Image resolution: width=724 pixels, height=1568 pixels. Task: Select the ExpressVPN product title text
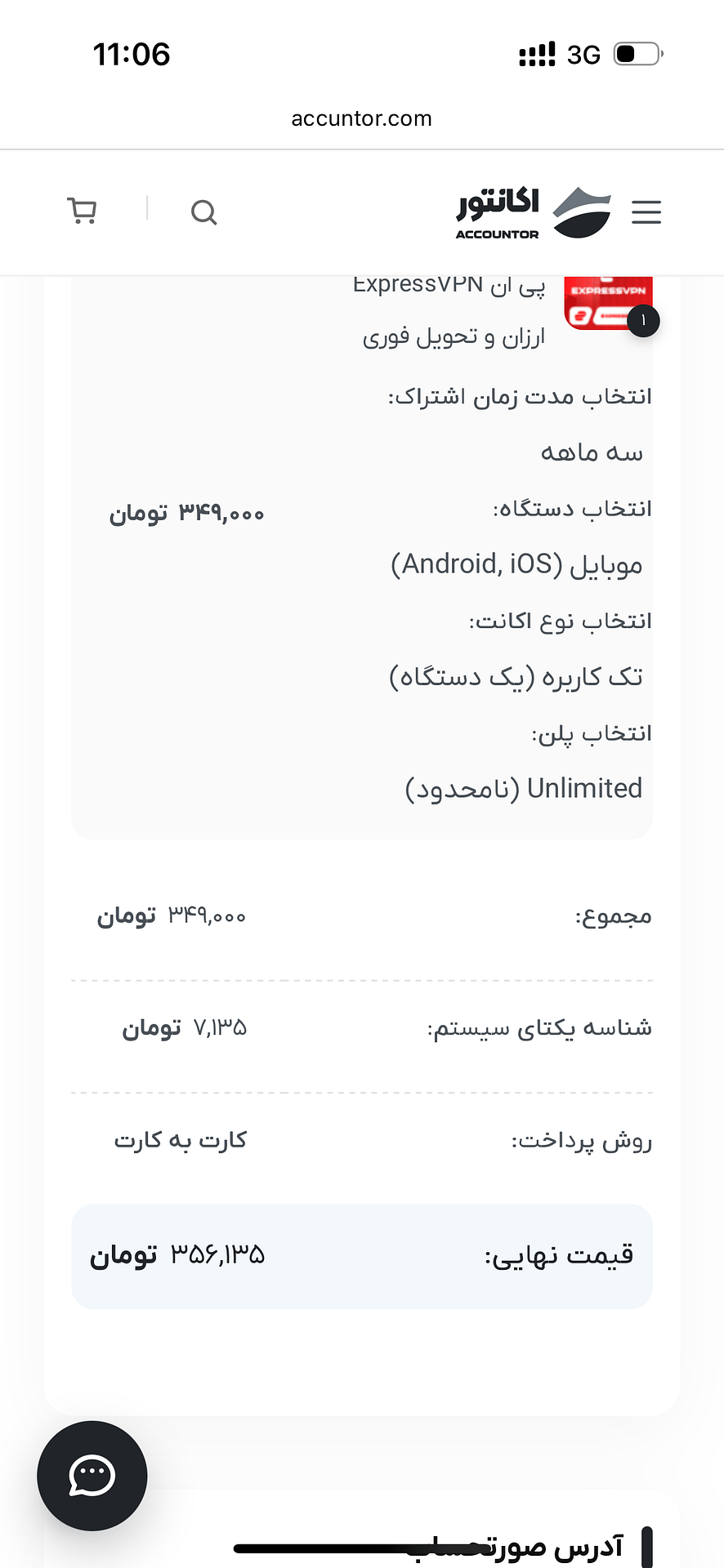[x=449, y=310]
